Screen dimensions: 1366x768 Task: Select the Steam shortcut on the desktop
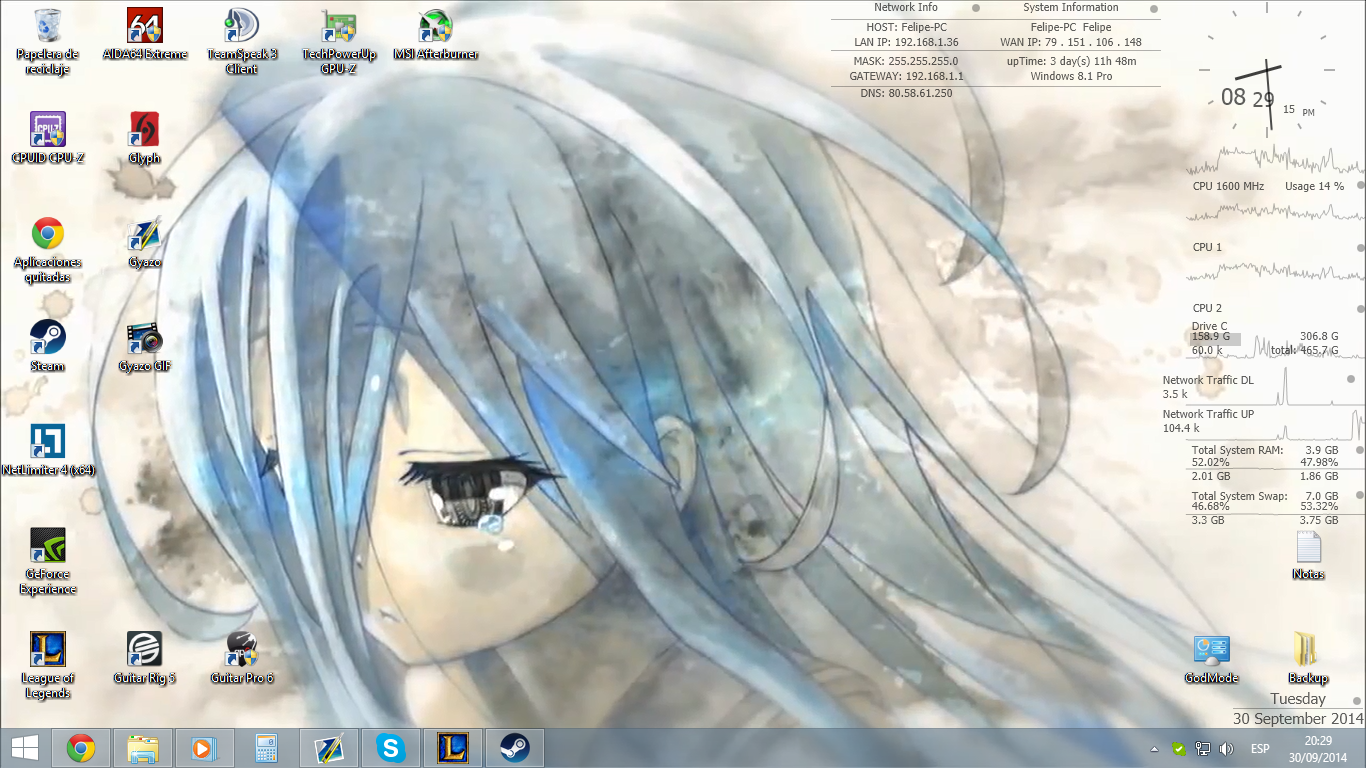pyautogui.click(x=47, y=346)
